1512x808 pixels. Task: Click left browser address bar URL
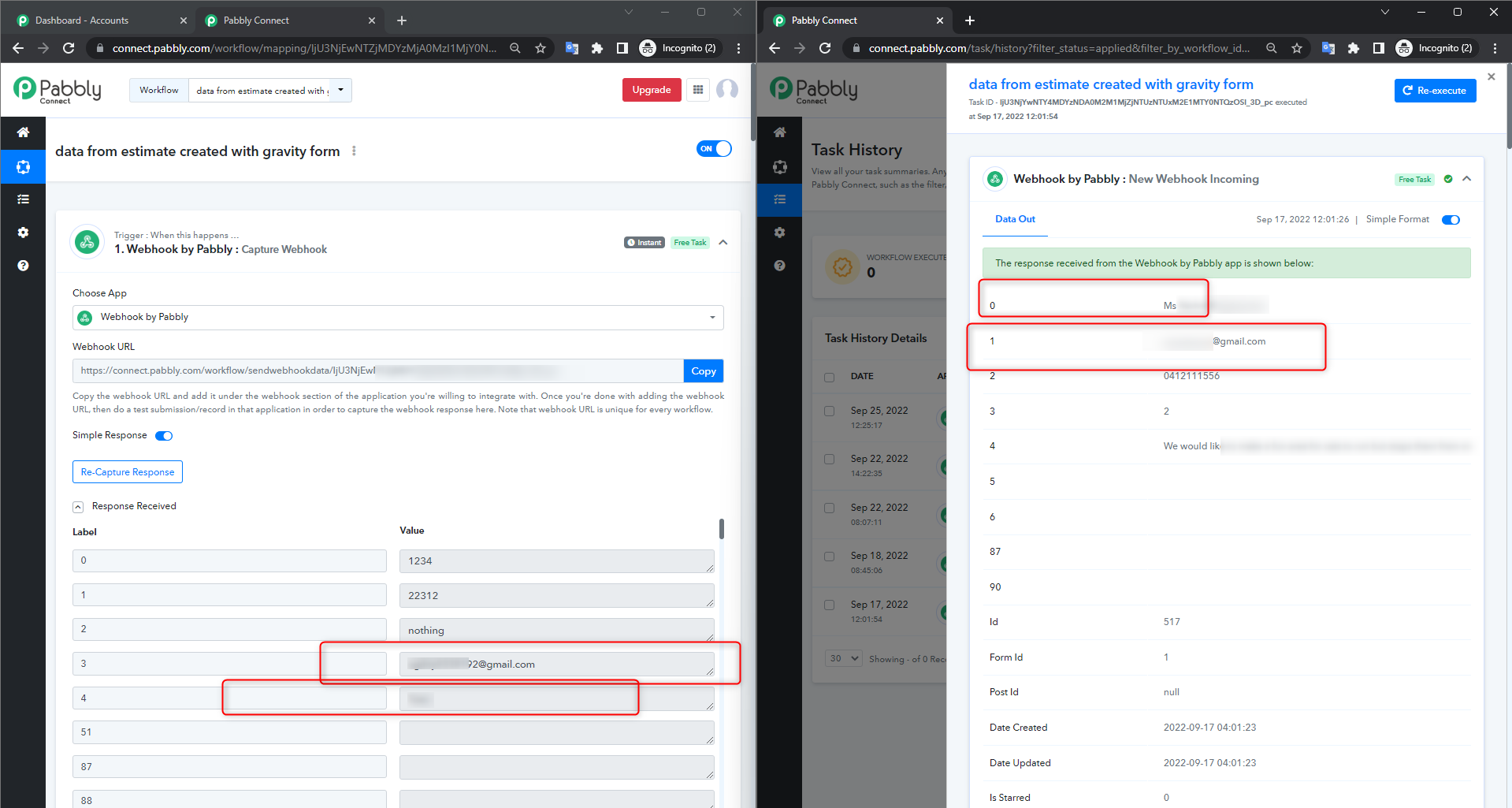304,48
